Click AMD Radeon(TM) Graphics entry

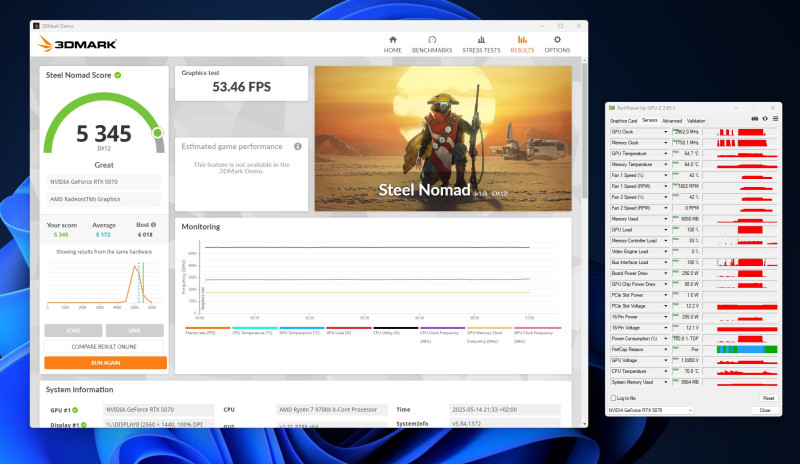[x=104, y=199]
